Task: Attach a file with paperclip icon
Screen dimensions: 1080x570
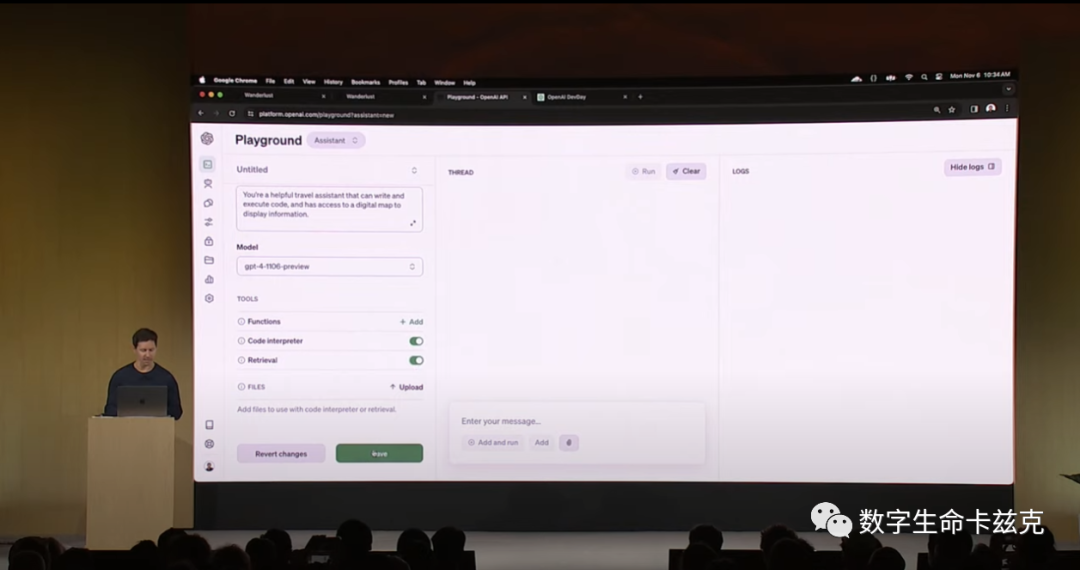Action: 569,443
